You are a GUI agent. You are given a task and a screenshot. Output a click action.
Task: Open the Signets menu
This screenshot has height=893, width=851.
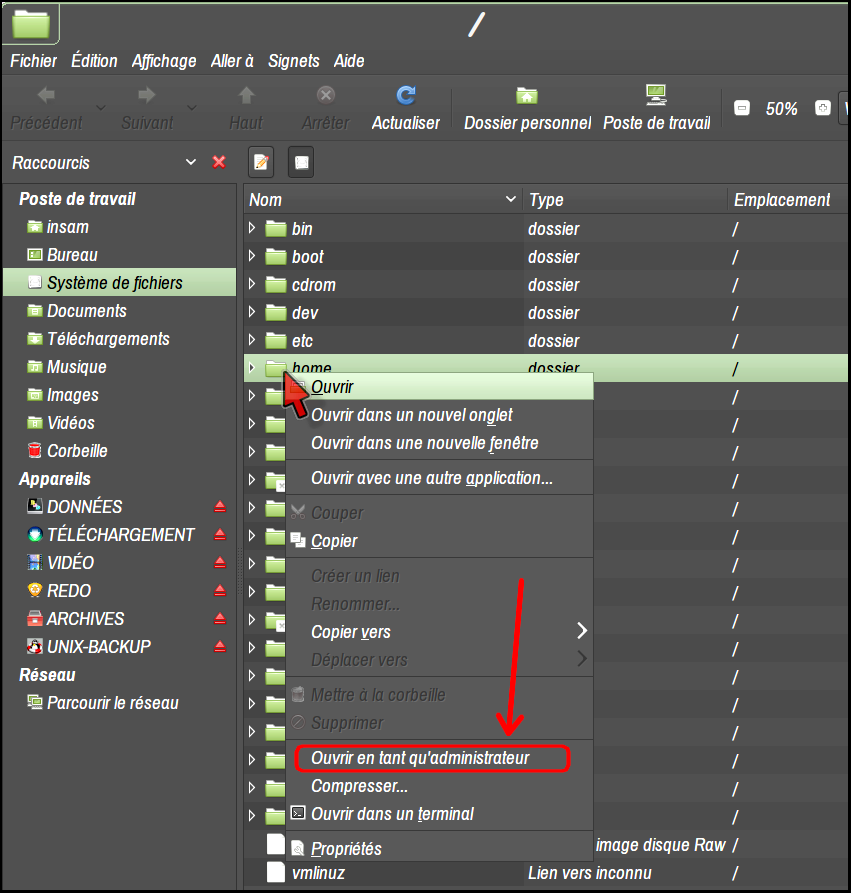[x=293, y=61]
